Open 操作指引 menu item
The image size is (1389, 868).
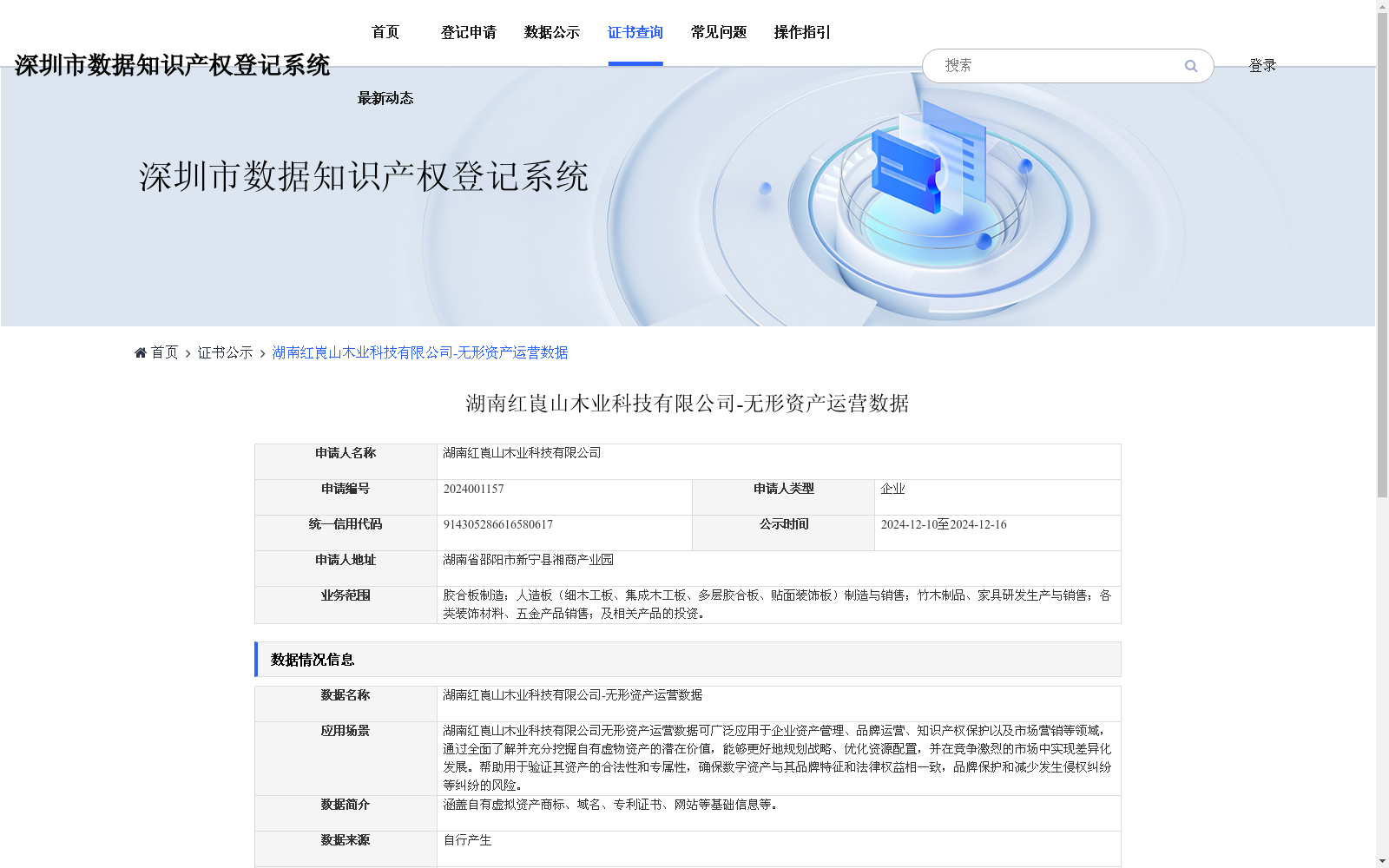click(802, 32)
